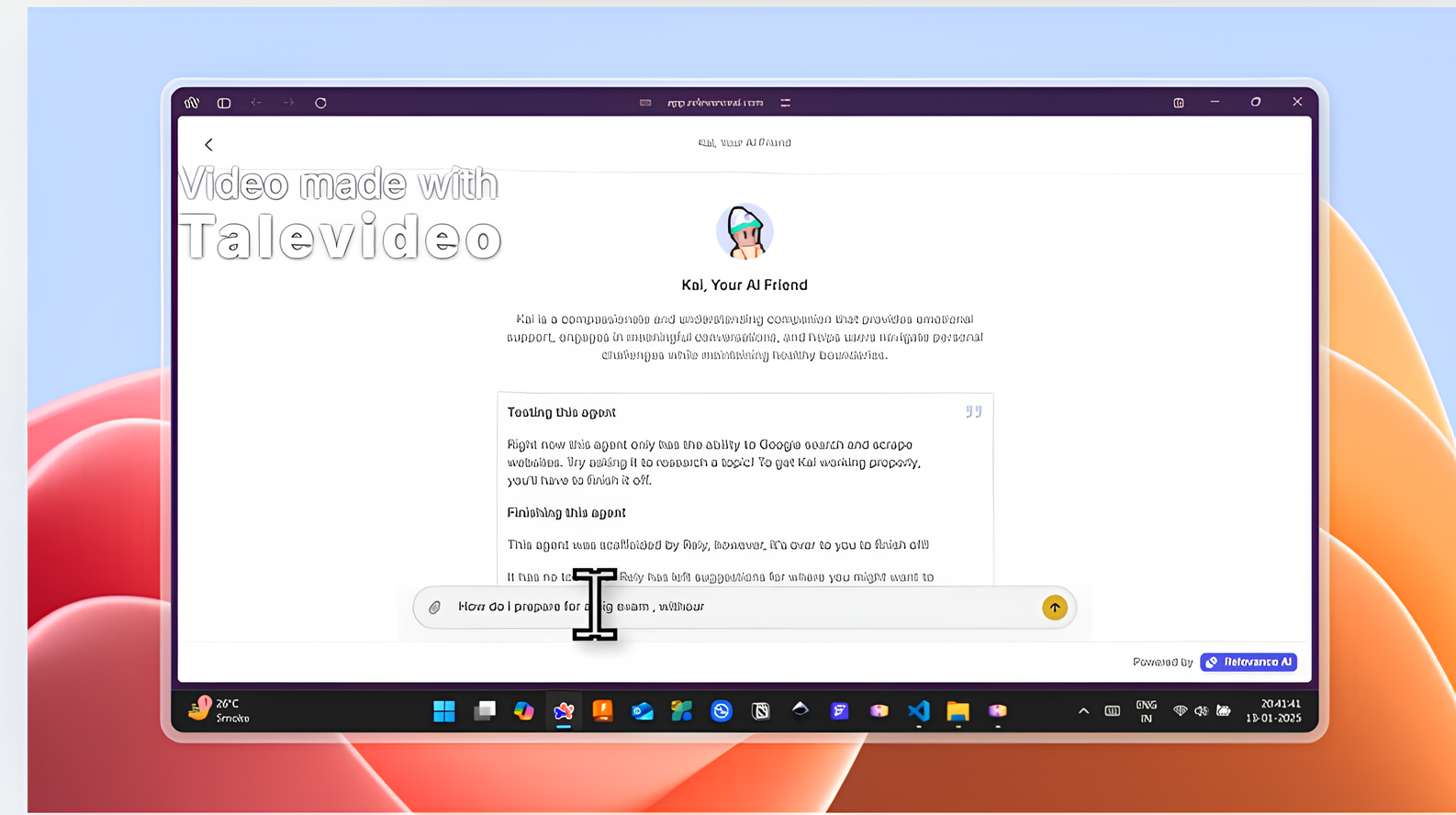Launch Copilot from the taskbar
The width and height of the screenshot is (1456, 815).
click(x=524, y=711)
